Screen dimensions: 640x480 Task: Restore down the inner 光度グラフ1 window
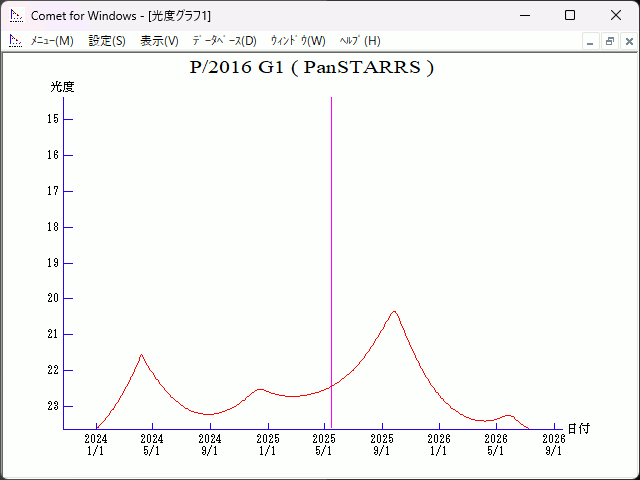[x=610, y=41]
